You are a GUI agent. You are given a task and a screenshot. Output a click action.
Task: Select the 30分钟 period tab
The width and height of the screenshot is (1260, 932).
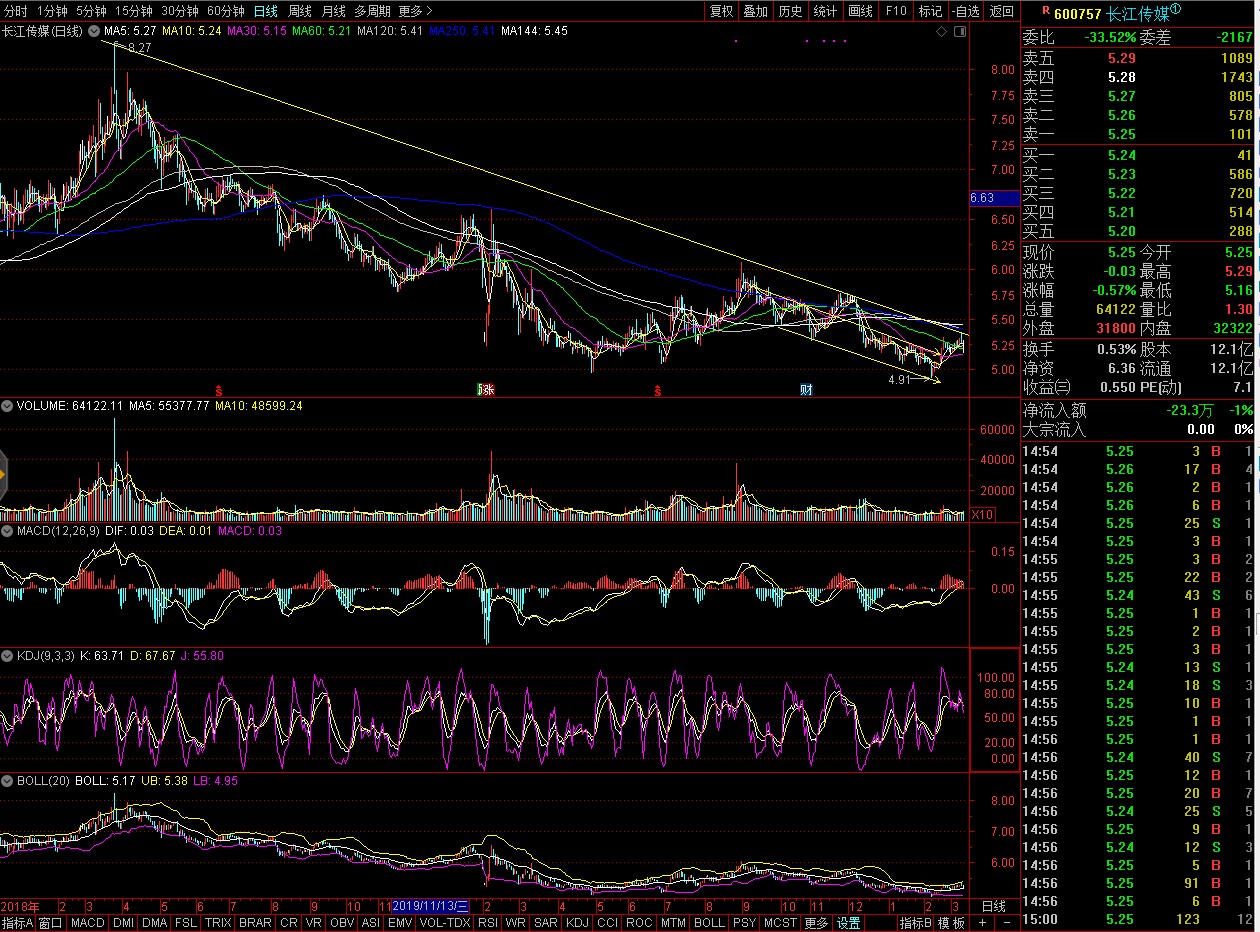pos(180,11)
